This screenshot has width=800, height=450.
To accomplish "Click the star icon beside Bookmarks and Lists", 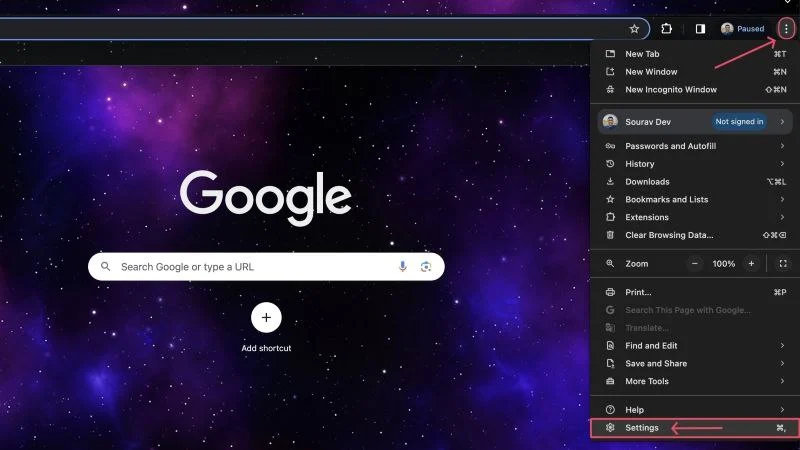I will 610,199.
